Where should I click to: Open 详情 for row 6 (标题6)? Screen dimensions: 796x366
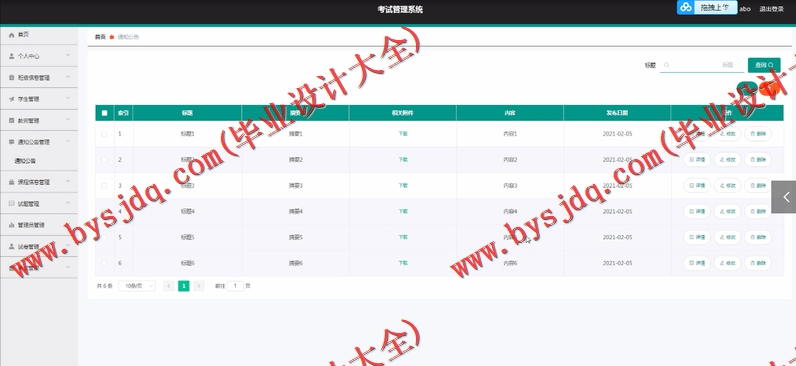pos(696,263)
